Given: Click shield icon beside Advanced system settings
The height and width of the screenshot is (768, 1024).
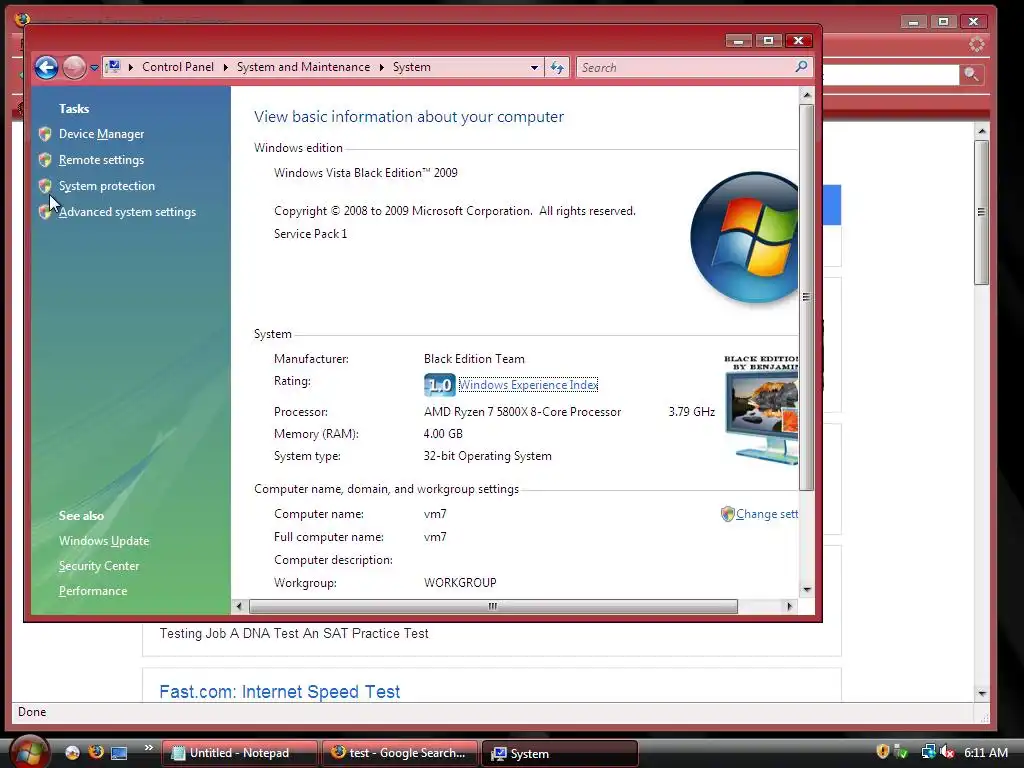Looking at the screenshot, I should pyautogui.click(x=45, y=212).
